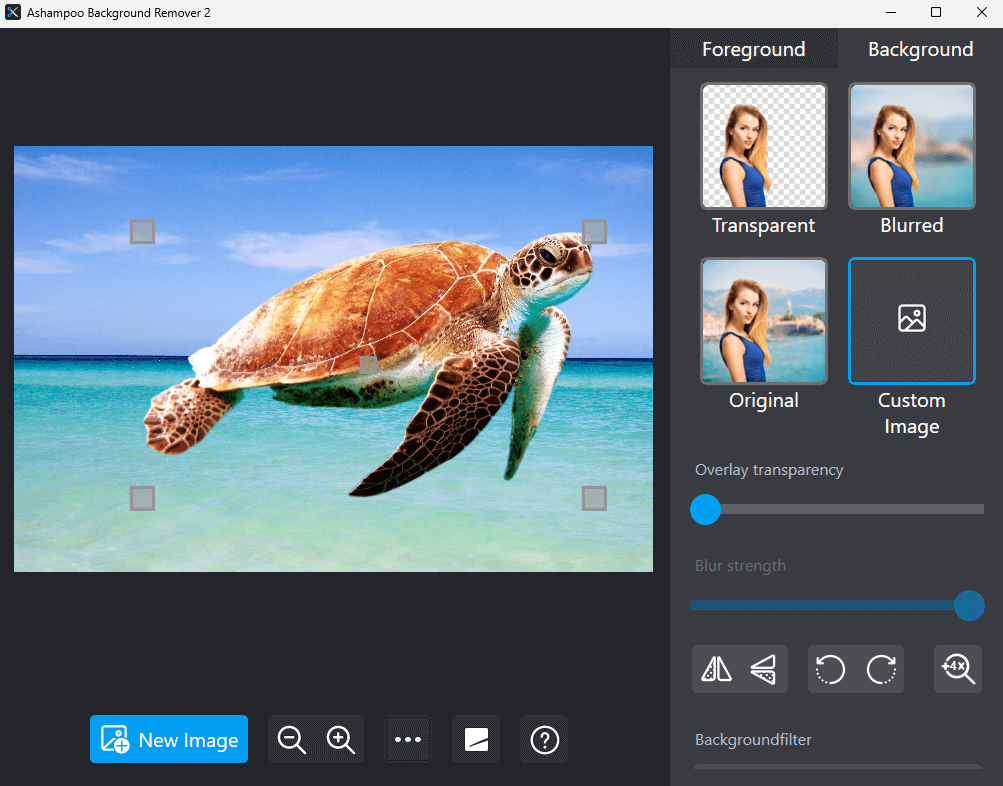Click the Blur strength slider handle
The width and height of the screenshot is (1003, 786).
(968, 606)
